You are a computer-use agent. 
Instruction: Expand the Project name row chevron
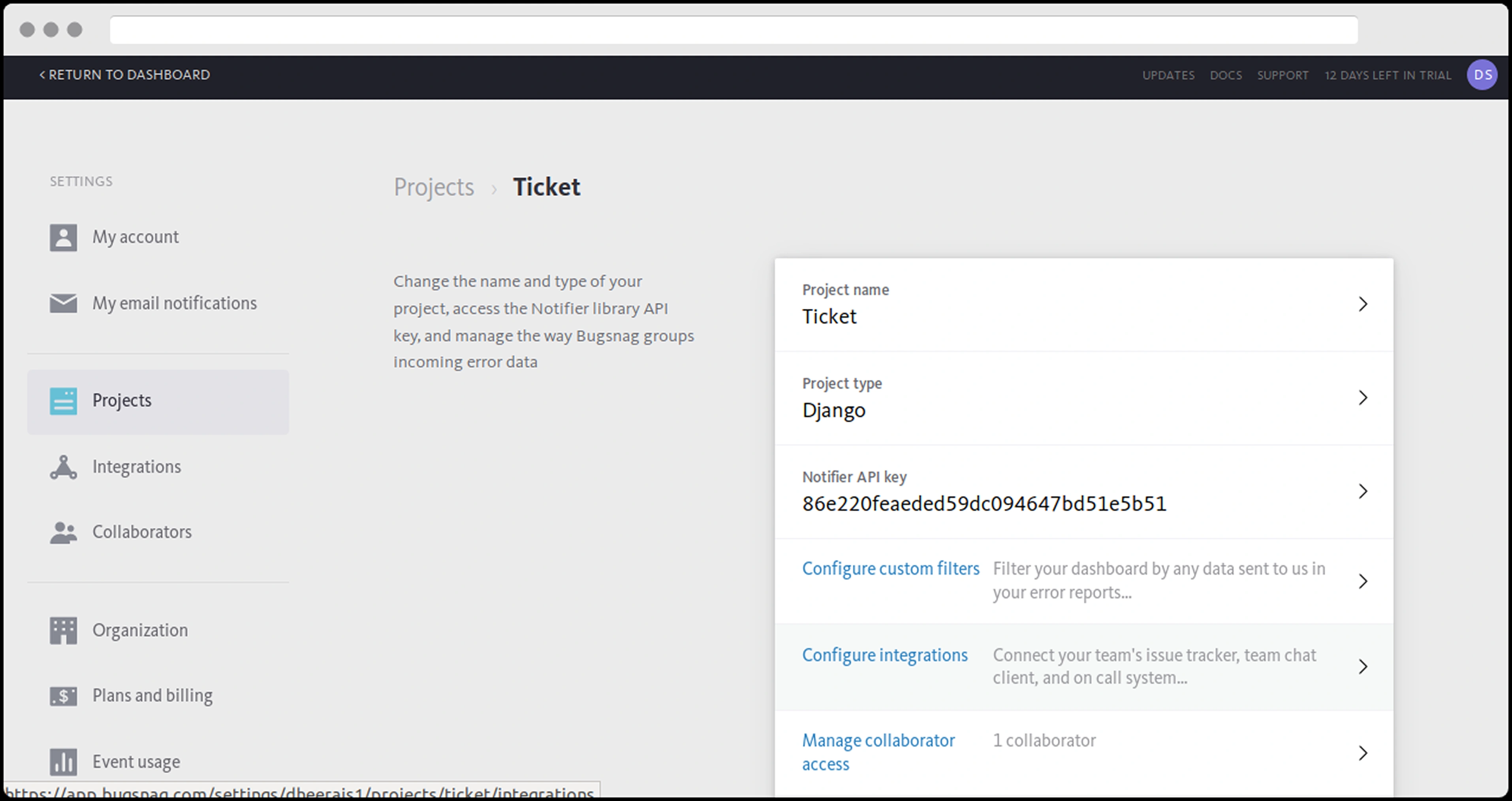click(1362, 304)
